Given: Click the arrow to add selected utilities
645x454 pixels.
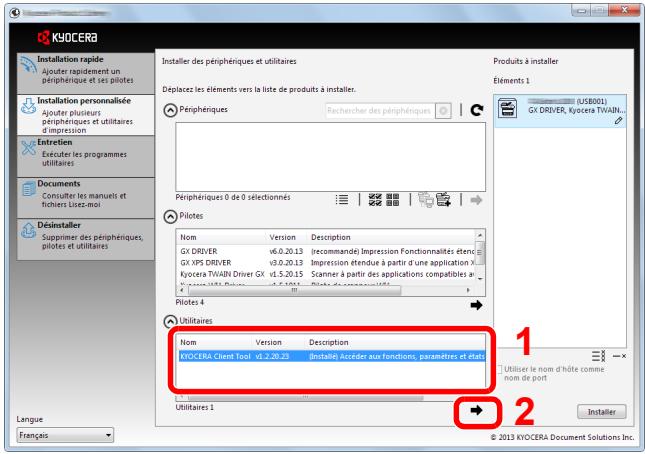Looking at the screenshot, I should [476, 410].
